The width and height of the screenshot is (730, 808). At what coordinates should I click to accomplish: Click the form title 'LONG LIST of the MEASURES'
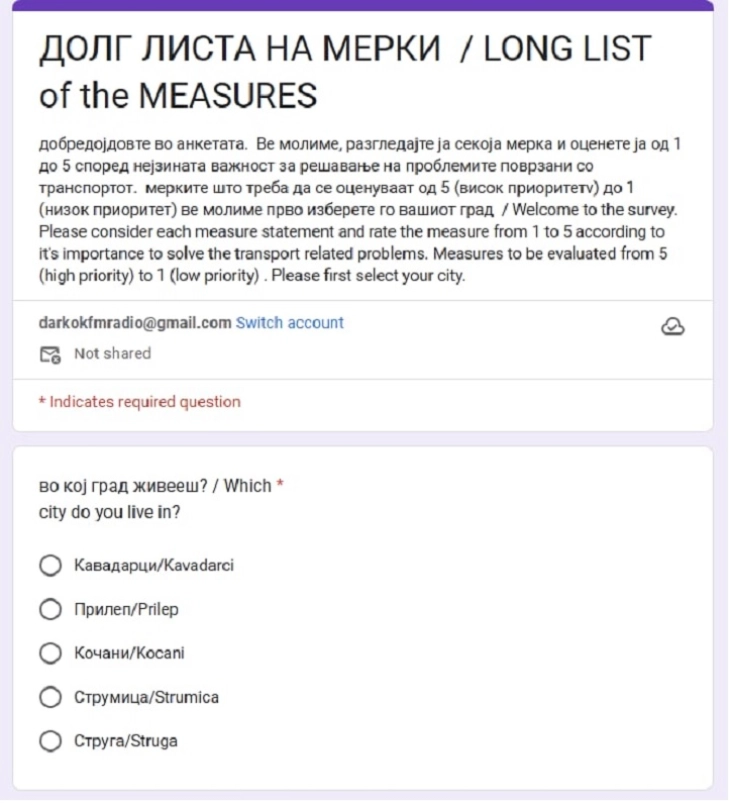point(344,72)
